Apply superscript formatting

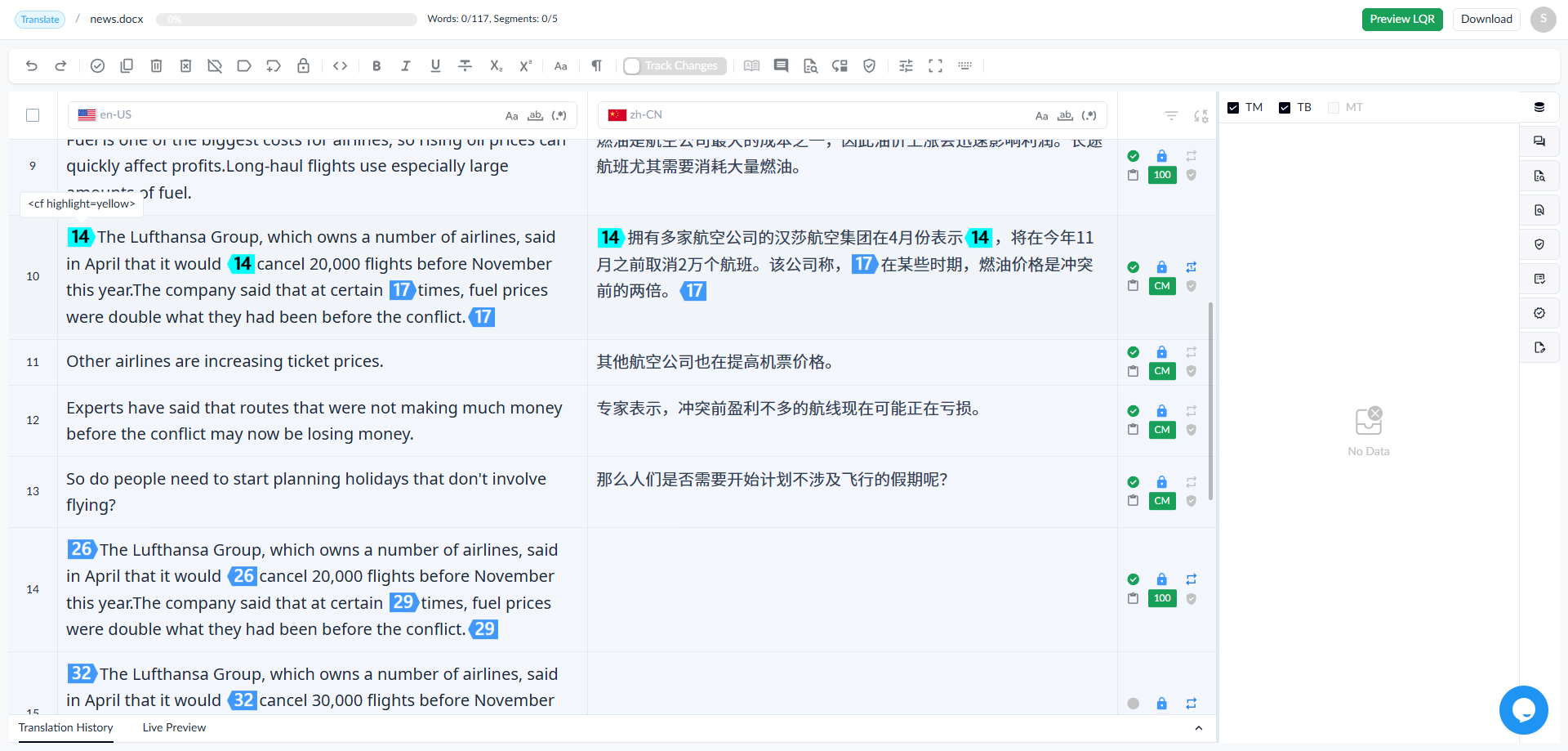click(525, 66)
